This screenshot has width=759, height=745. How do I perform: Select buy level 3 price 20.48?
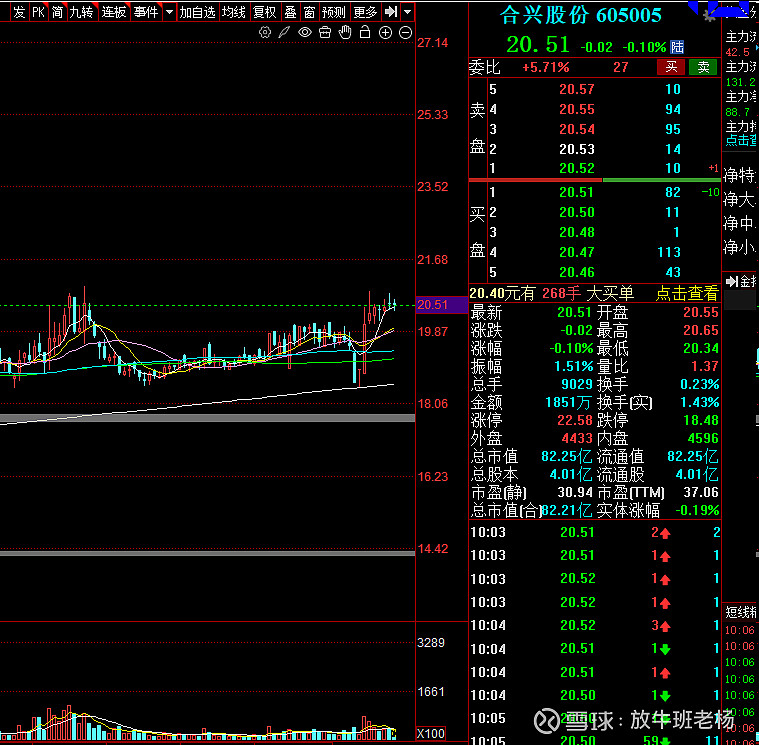(577, 232)
